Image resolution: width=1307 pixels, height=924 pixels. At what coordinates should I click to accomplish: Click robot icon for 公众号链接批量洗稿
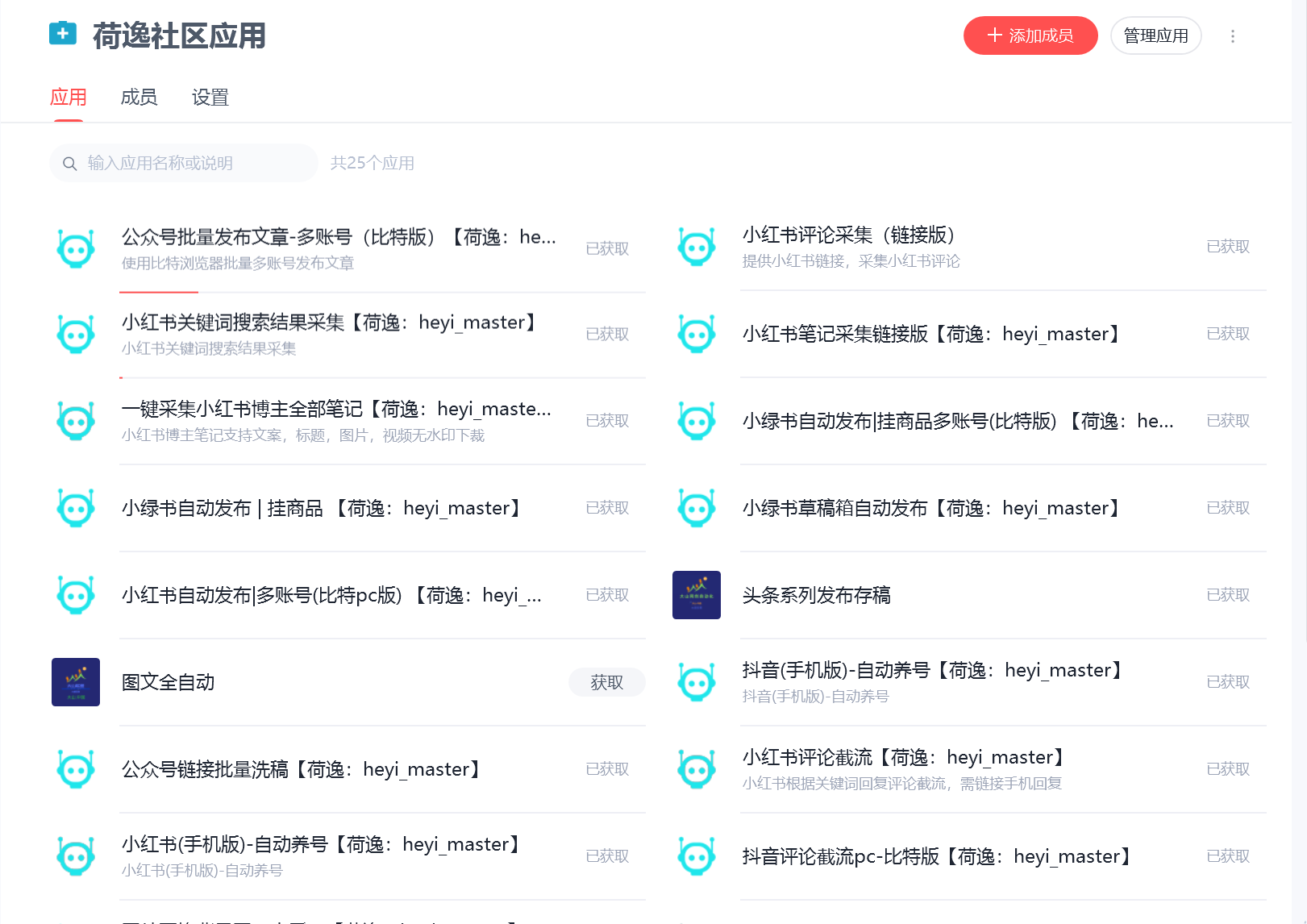tap(76, 769)
